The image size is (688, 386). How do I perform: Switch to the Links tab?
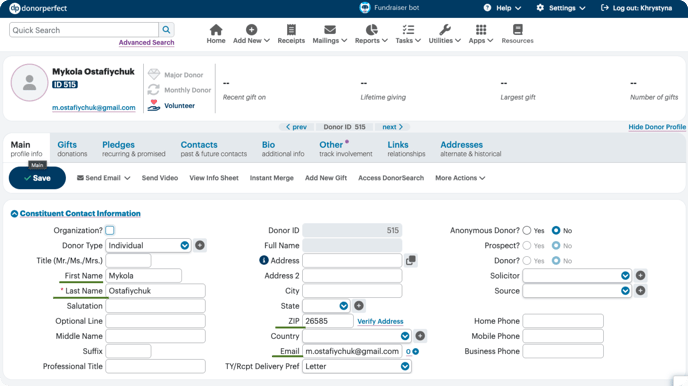(x=406, y=148)
